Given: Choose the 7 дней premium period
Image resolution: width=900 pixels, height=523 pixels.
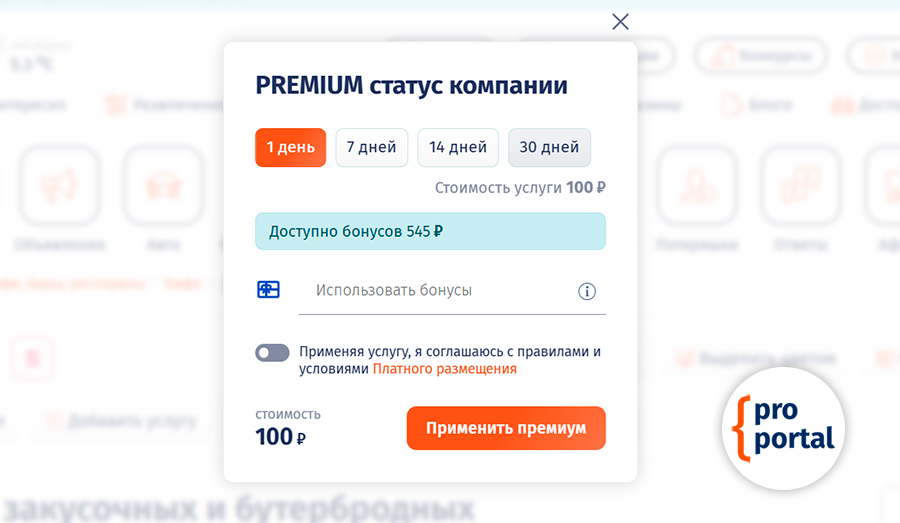Looking at the screenshot, I should tap(371, 147).
